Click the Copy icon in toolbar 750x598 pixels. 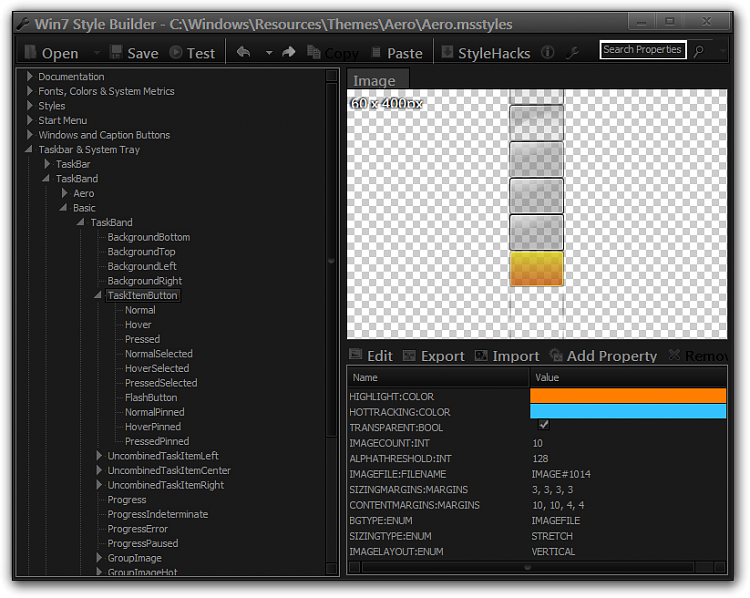coord(314,52)
